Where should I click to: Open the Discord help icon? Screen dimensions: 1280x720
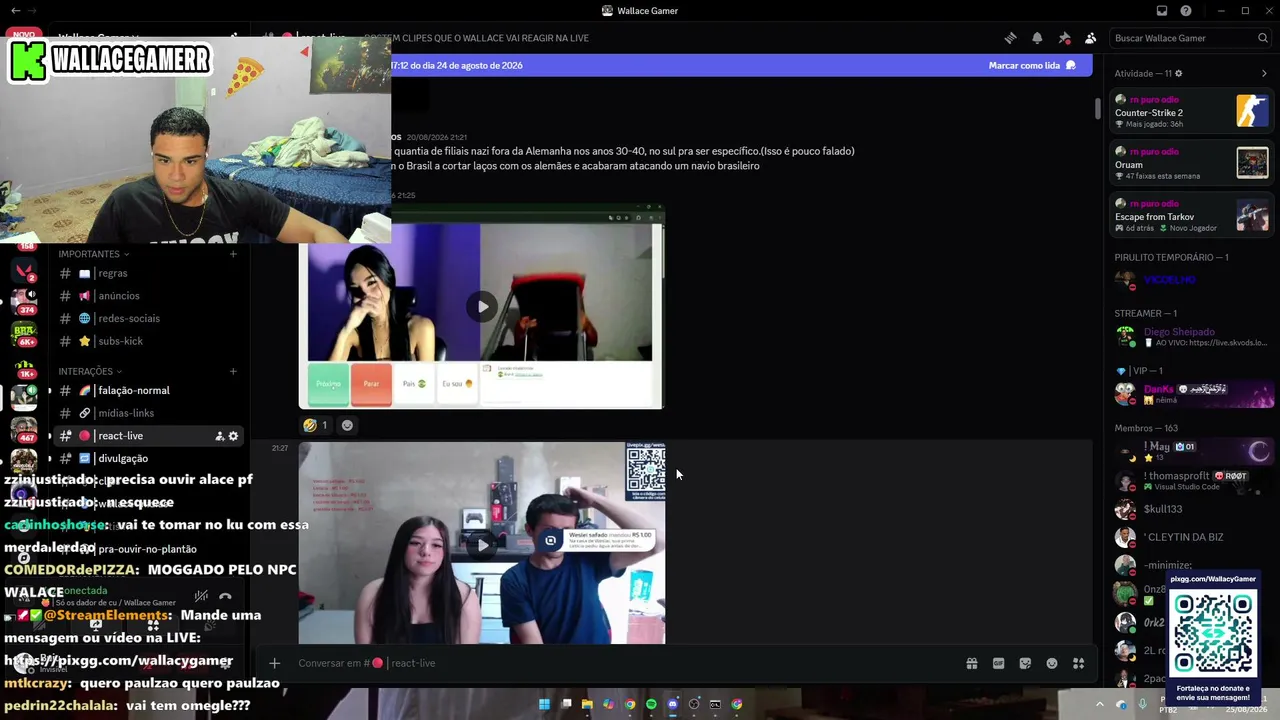coord(1186,11)
